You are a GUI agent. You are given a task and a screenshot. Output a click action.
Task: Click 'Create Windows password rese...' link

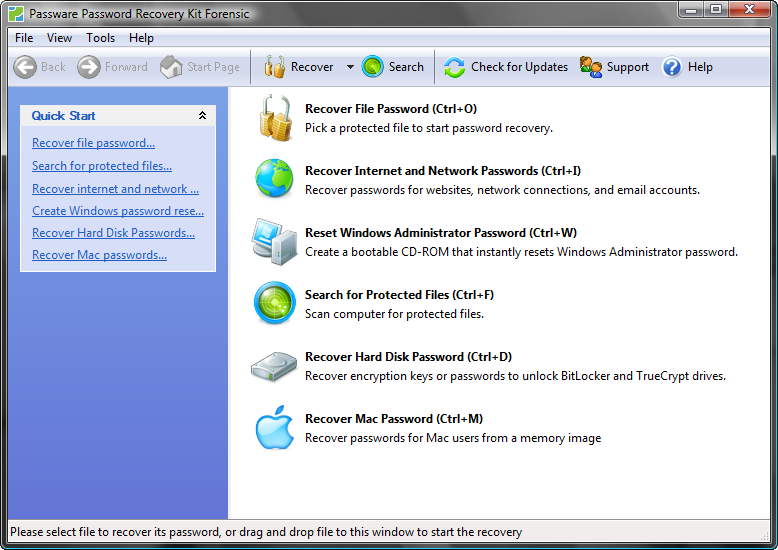pyautogui.click(x=118, y=211)
